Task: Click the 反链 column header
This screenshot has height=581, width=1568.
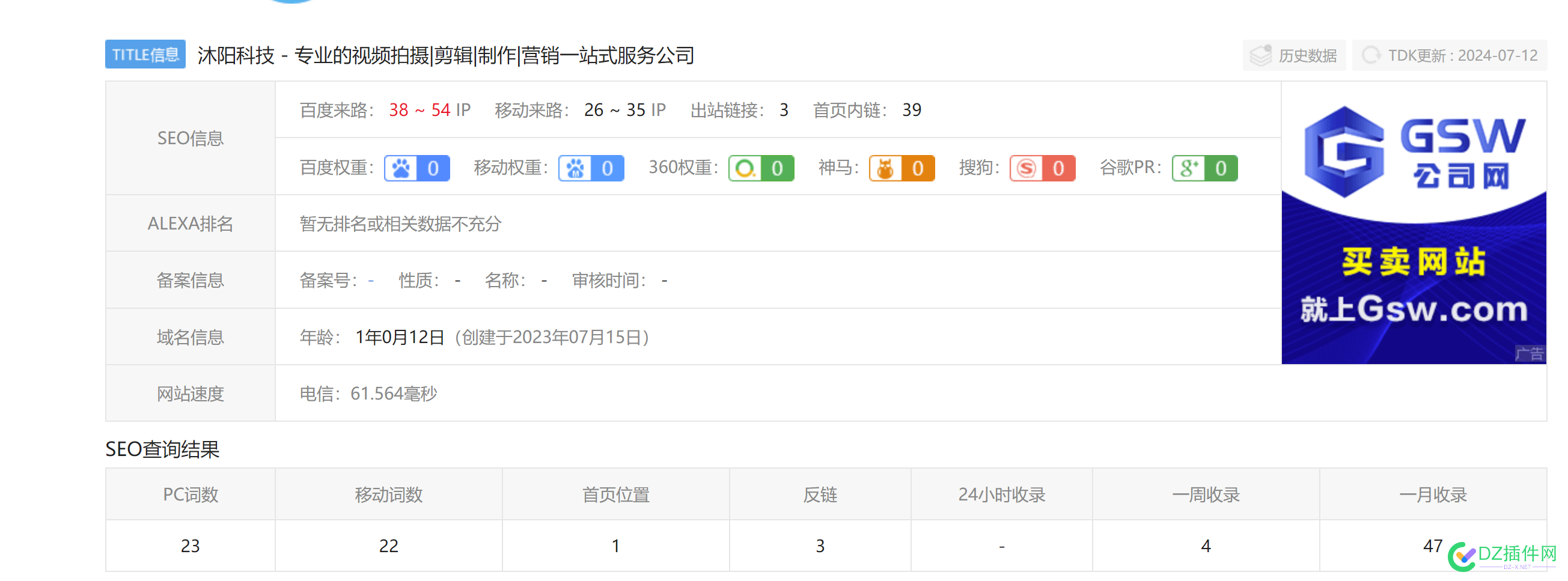Action: pos(820,494)
